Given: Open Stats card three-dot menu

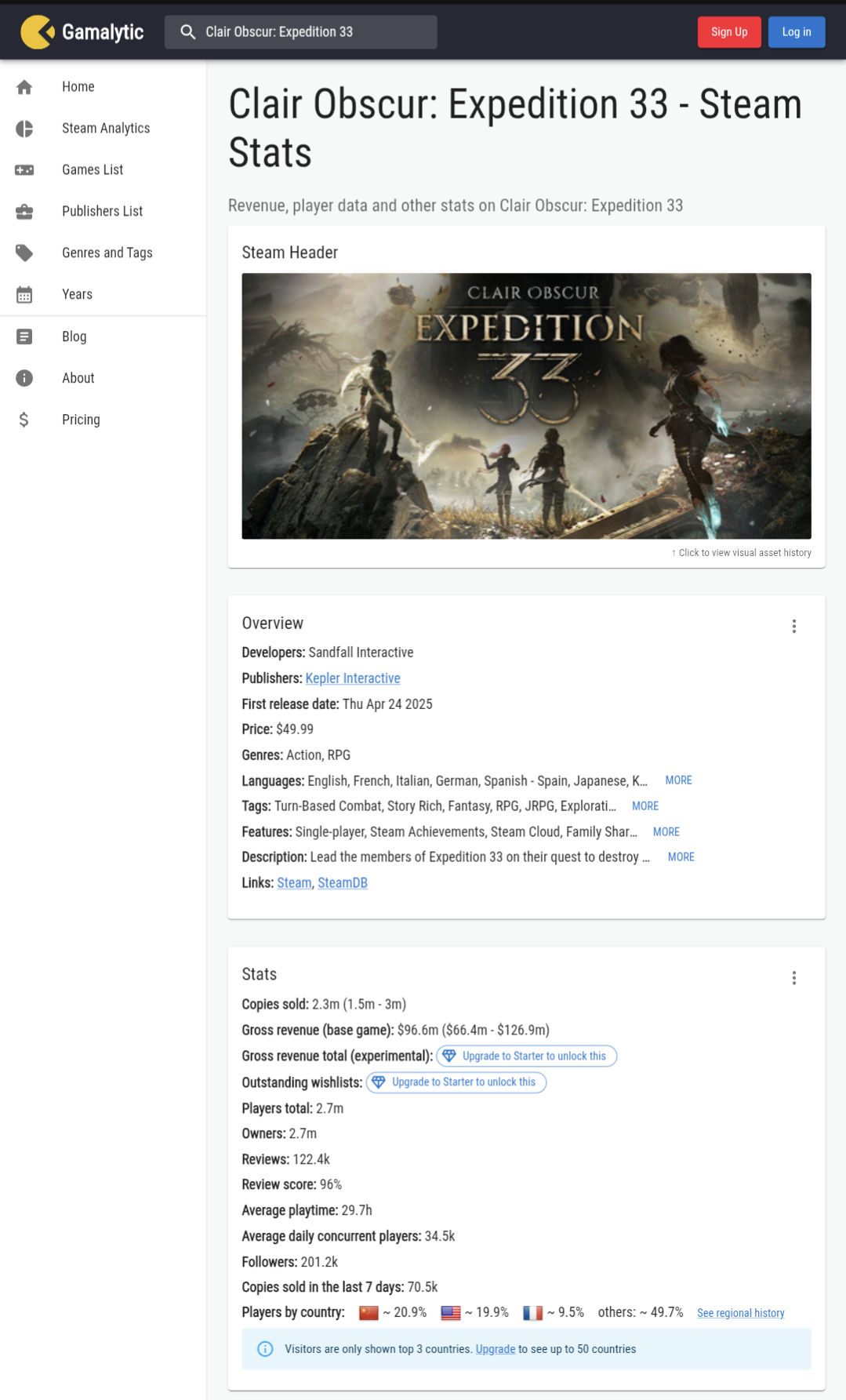Looking at the screenshot, I should (x=794, y=977).
